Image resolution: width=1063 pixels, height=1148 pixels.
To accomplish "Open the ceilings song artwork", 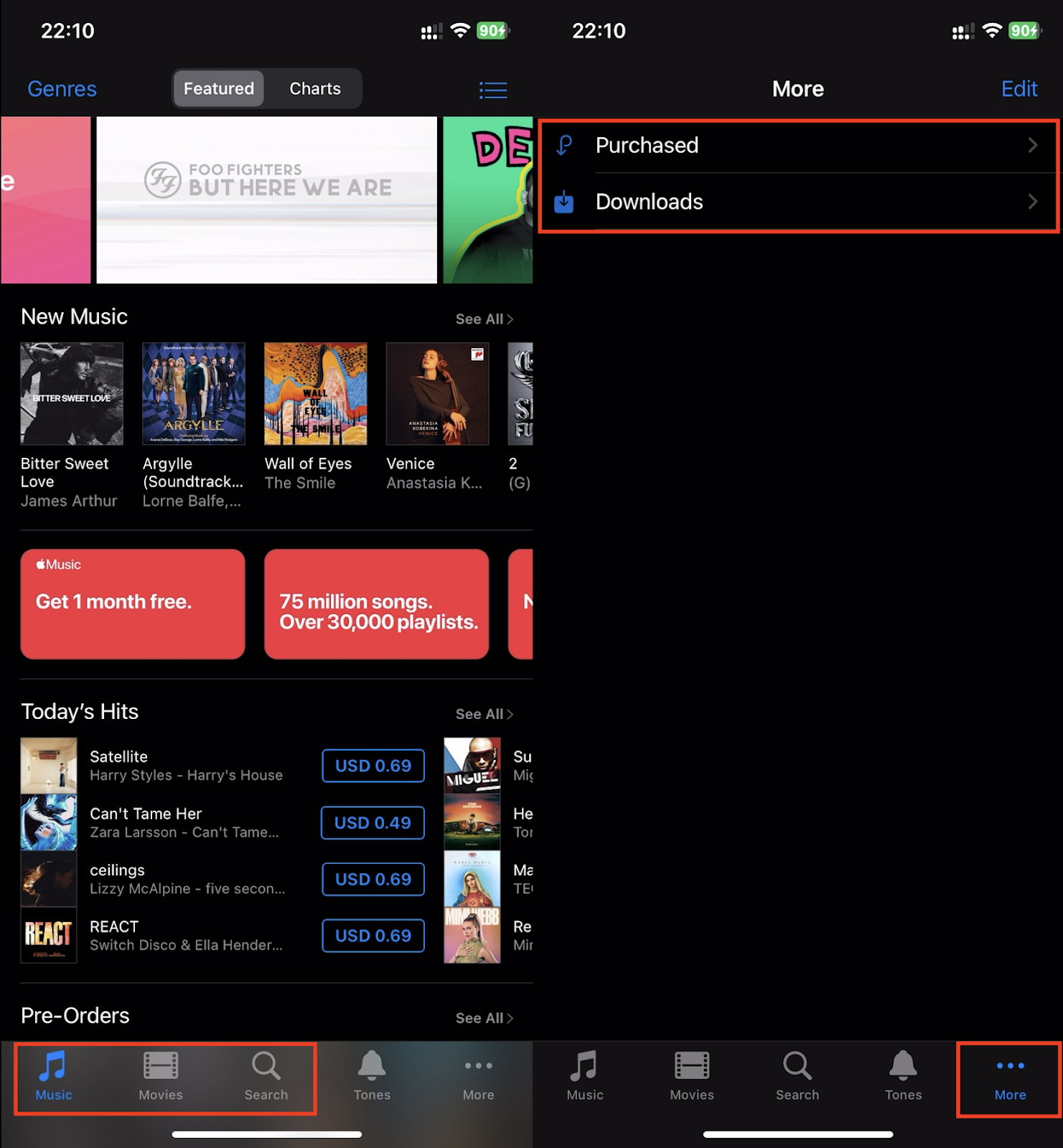I will pos(49,879).
